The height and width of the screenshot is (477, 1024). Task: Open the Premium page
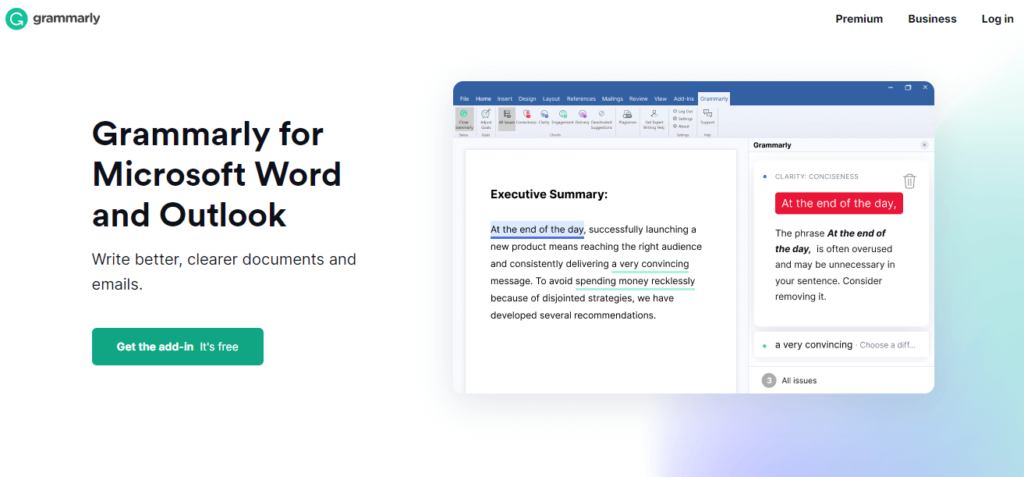(x=859, y=19)
